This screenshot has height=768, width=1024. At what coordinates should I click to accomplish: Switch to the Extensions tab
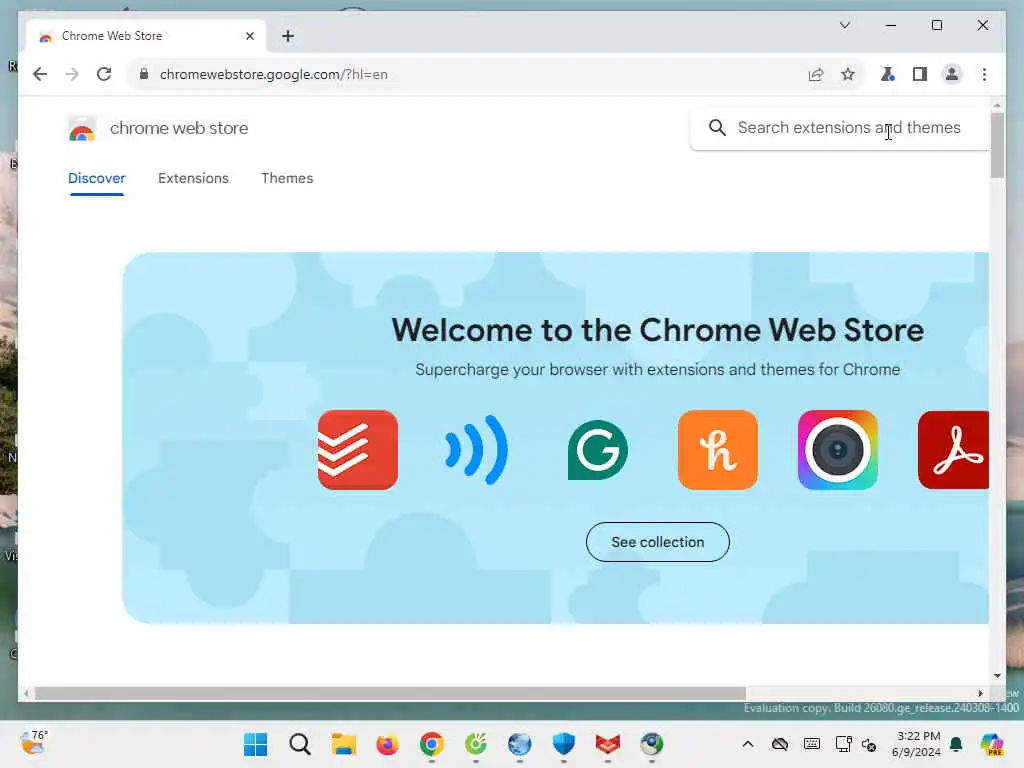tap(193, 178)
